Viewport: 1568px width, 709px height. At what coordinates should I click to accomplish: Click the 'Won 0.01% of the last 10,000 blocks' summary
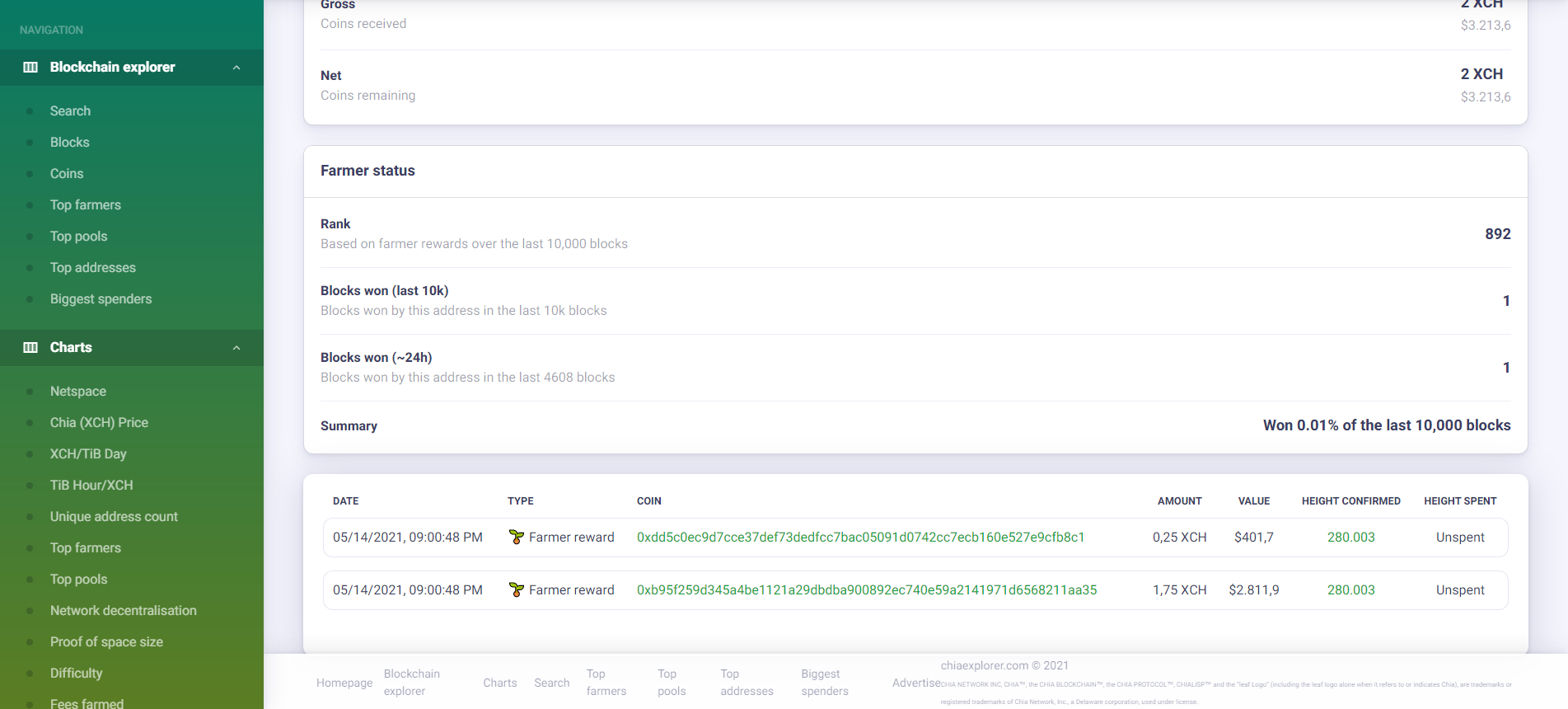[1387, 425]
